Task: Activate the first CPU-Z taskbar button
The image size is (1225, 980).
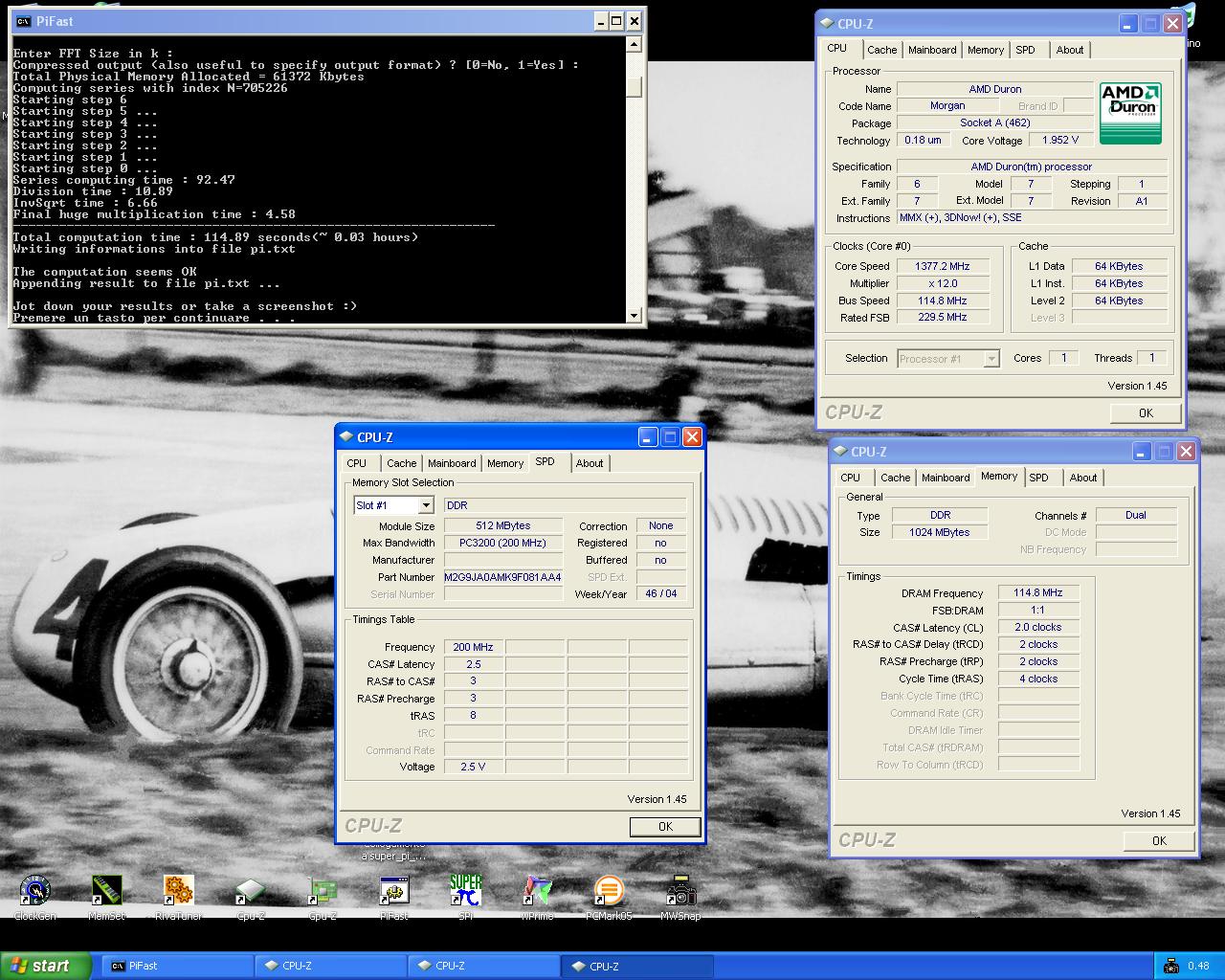Action: click(x=331, y=966)
